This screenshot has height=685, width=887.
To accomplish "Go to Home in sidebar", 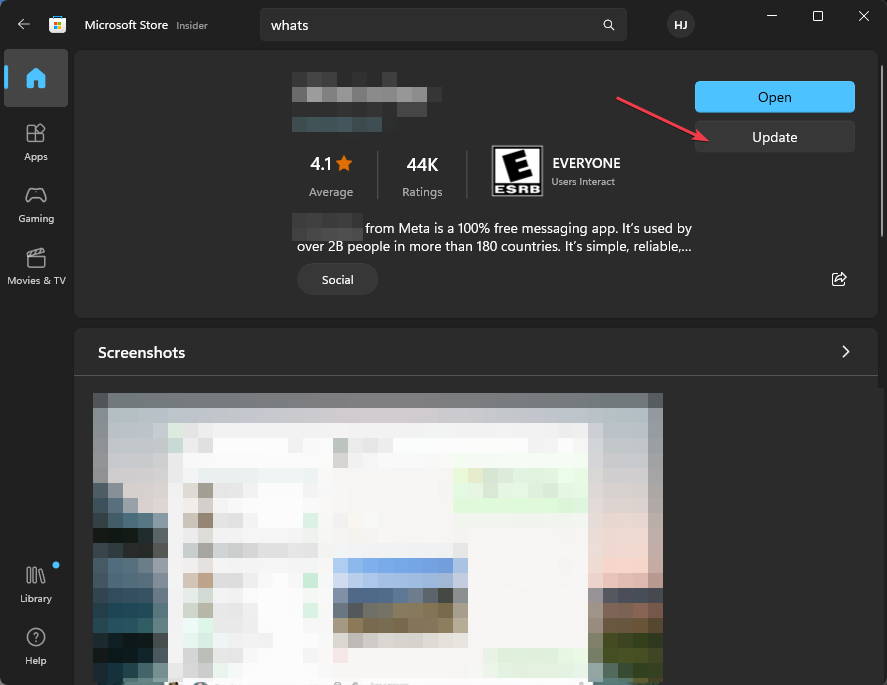I will coord(36,78).
